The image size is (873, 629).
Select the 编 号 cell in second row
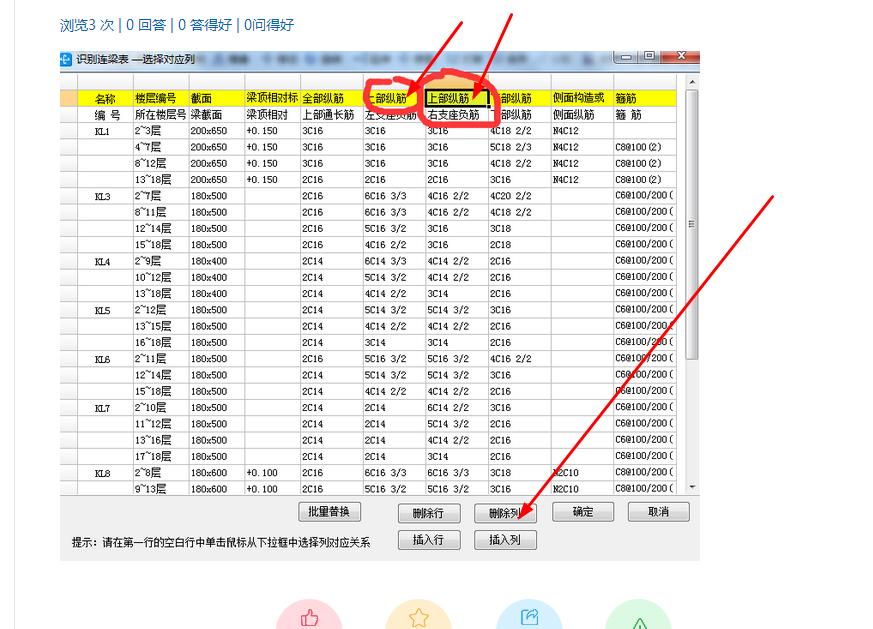105,115
